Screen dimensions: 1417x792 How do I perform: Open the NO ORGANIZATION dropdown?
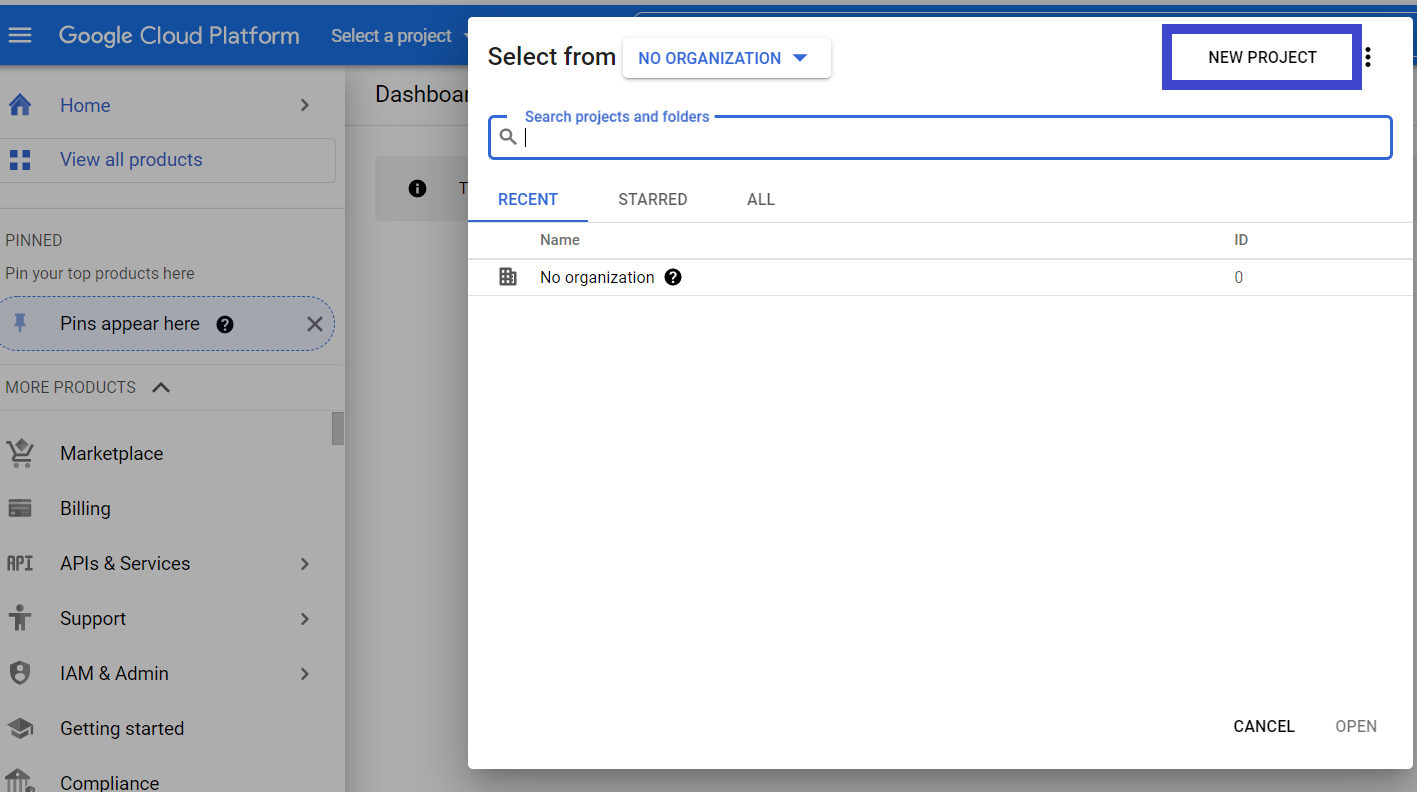(726, 58)
